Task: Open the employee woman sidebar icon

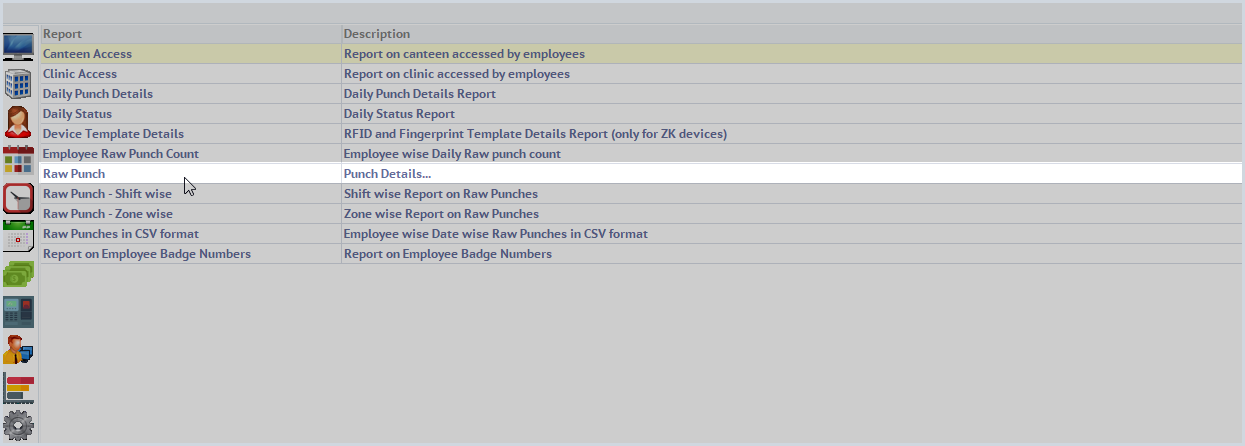Action: tap(18, 122)
